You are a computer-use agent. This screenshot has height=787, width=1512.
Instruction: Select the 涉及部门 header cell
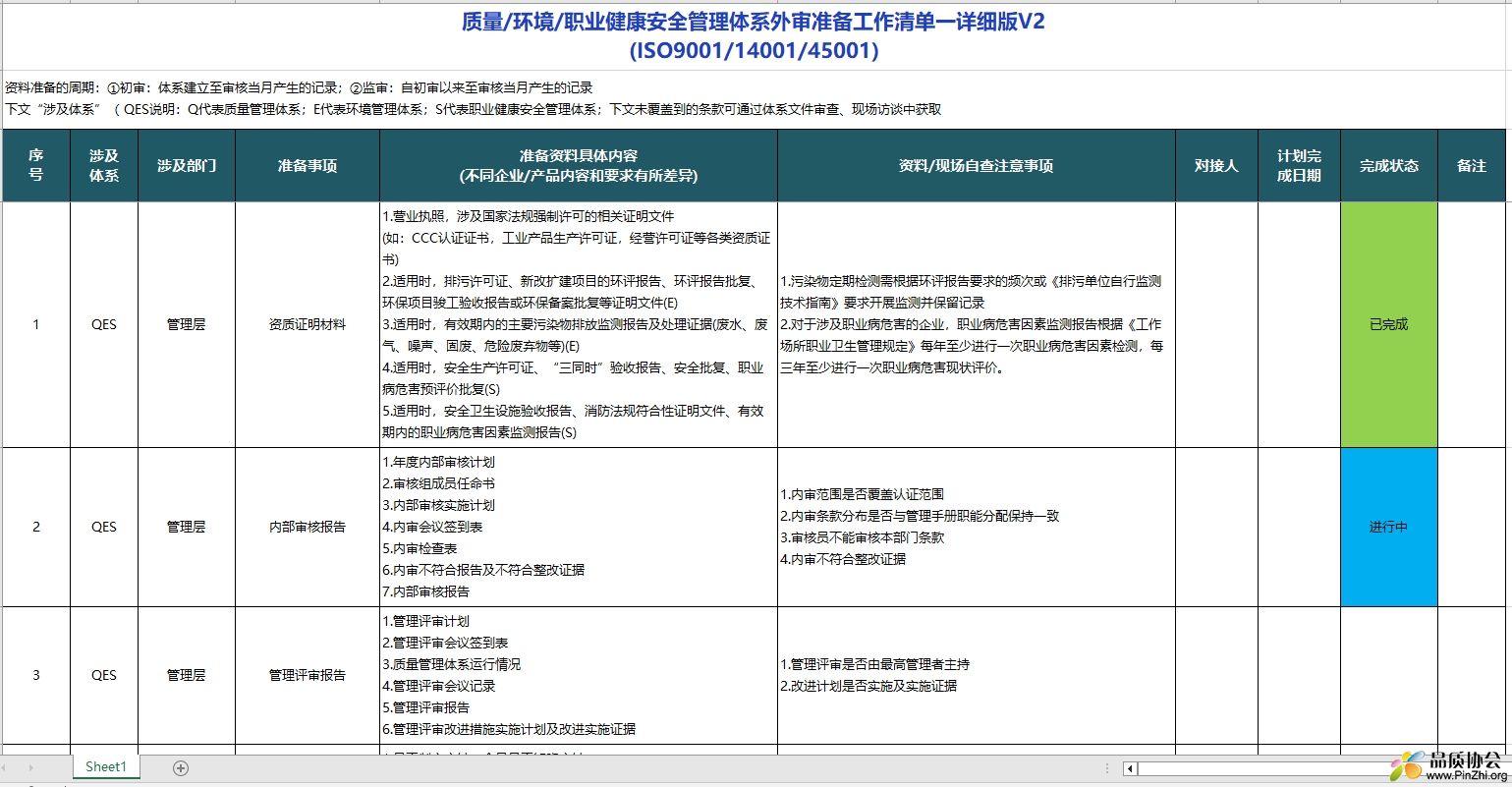[x=187, y=166]
